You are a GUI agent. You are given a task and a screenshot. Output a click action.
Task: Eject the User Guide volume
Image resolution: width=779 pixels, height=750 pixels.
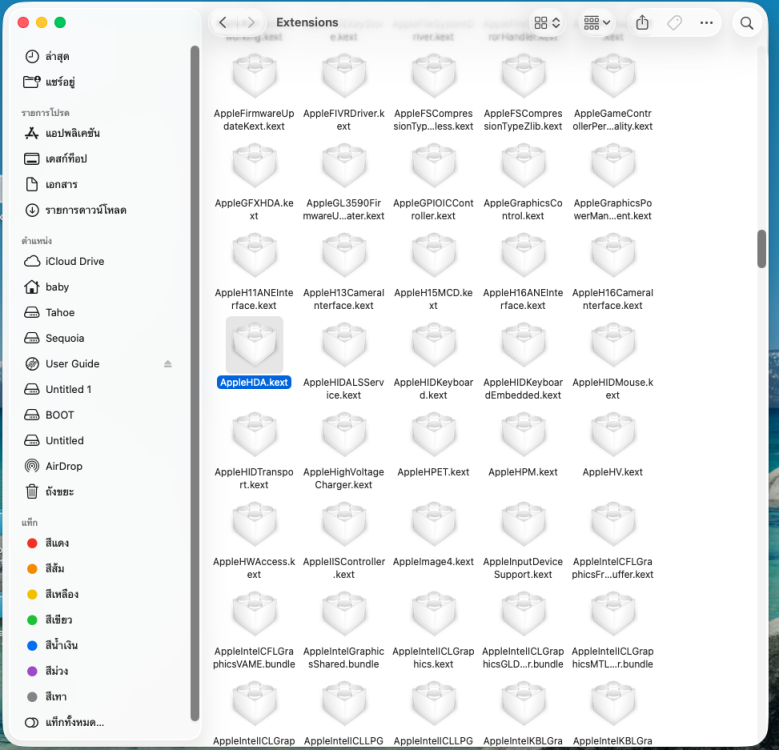(x=168, y=364)
